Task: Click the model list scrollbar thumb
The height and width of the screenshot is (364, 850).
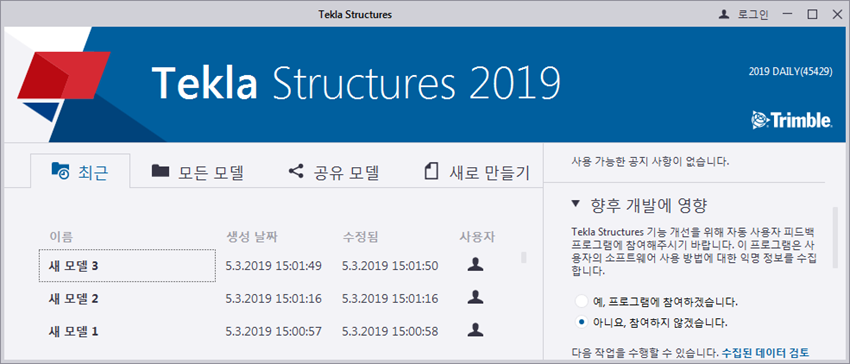Action: click(524, 257)
